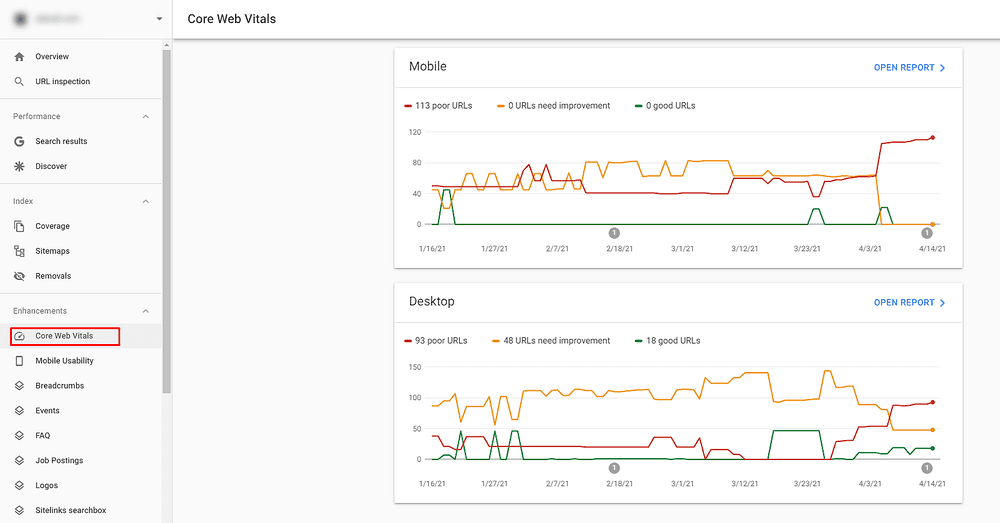The height and width of the screenshot is (523, 1000).
Task: Click the FAQ layers icon
Action: click(19, 436)
